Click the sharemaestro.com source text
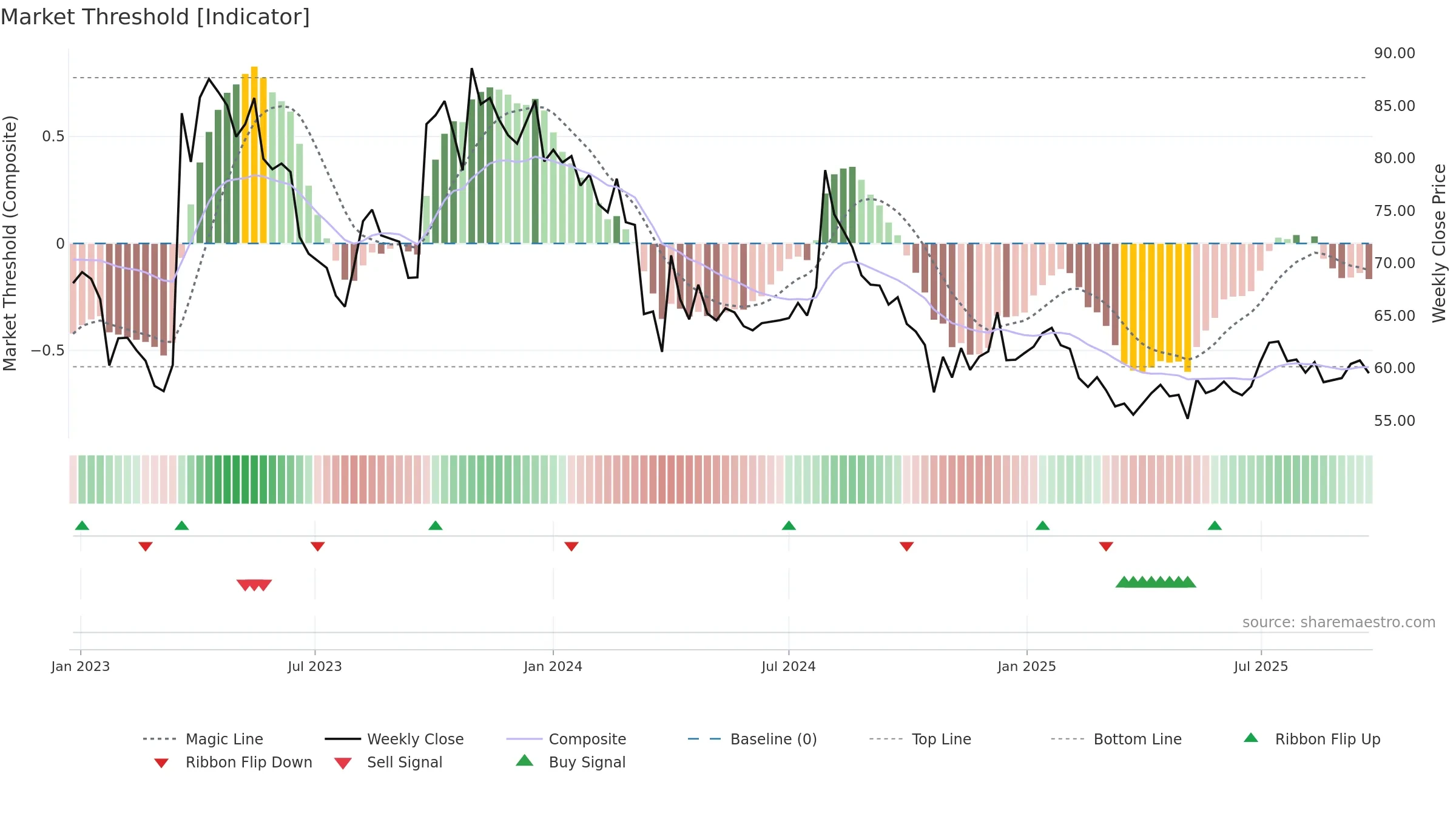The height and width of the screenshot is (819, 1456). click(1339, 622)
